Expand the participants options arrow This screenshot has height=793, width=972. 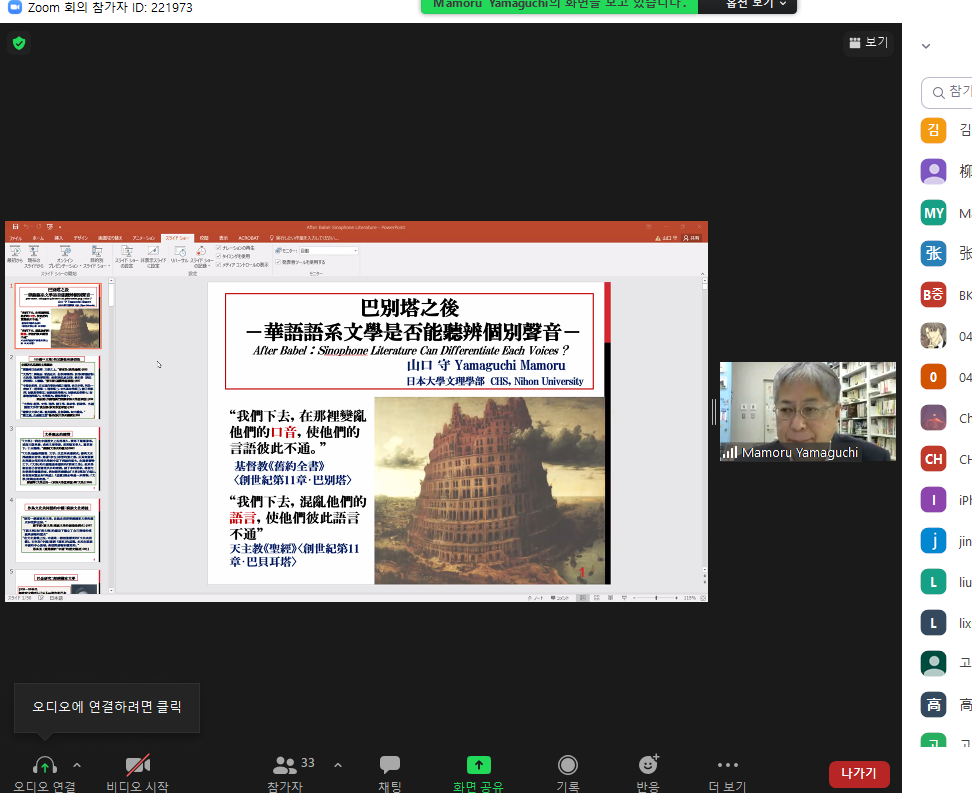(x=337, y=765)
